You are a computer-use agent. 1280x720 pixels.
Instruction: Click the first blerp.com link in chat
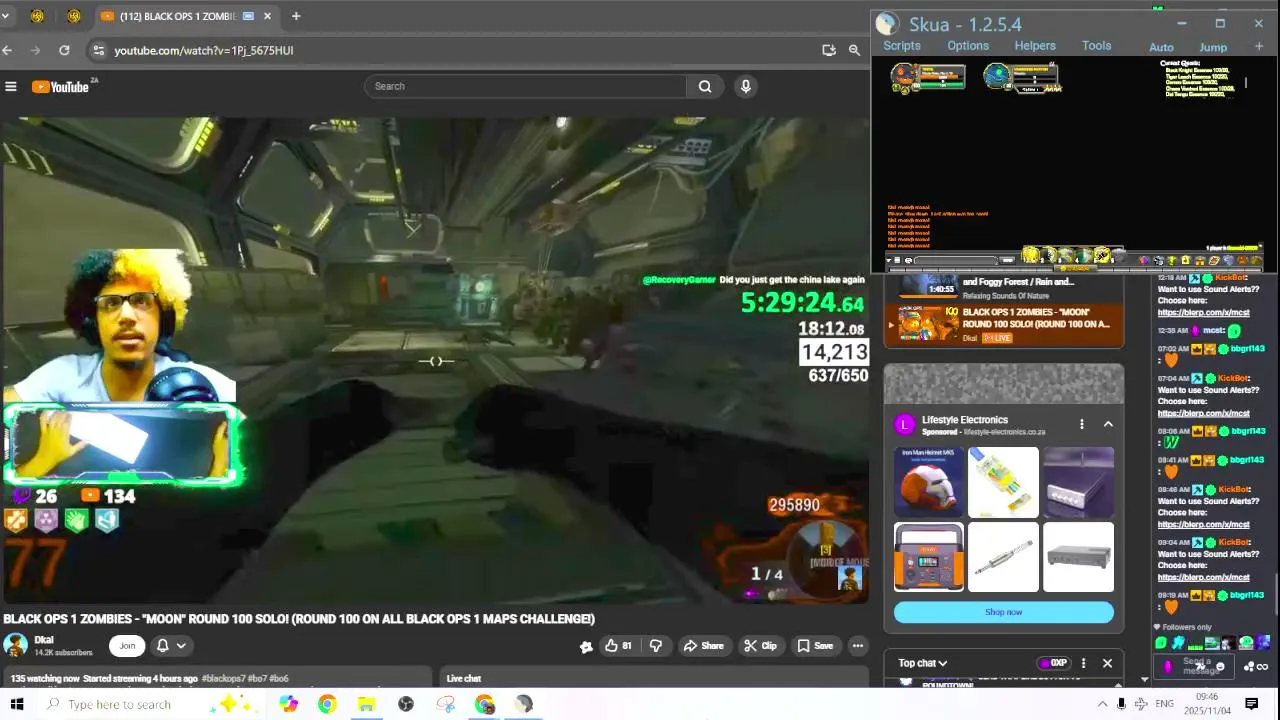tap(1203, 312)
